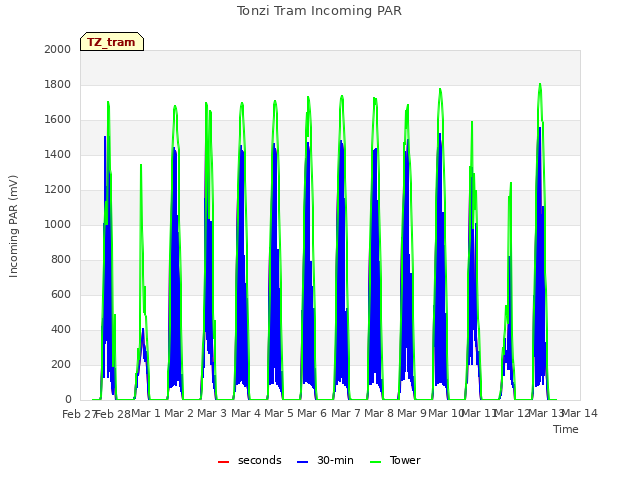640x480 pixels.
Task: Select the 'seconds' legend label
Action: click(260, 460)
